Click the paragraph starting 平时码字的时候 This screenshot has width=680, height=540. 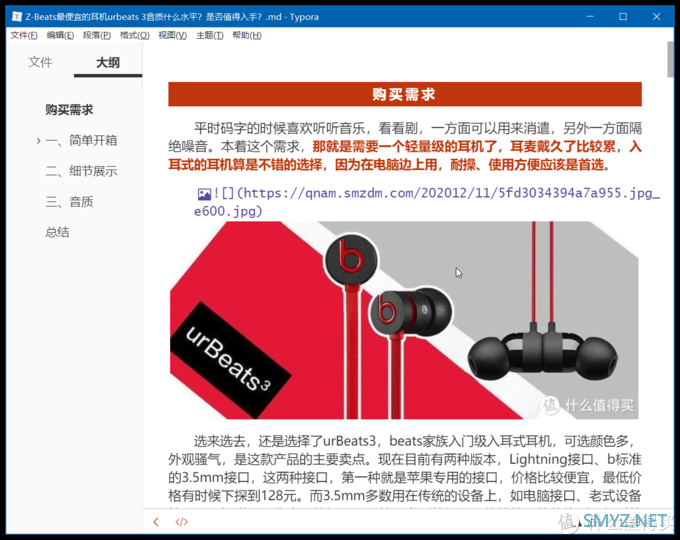click(405, 147)
